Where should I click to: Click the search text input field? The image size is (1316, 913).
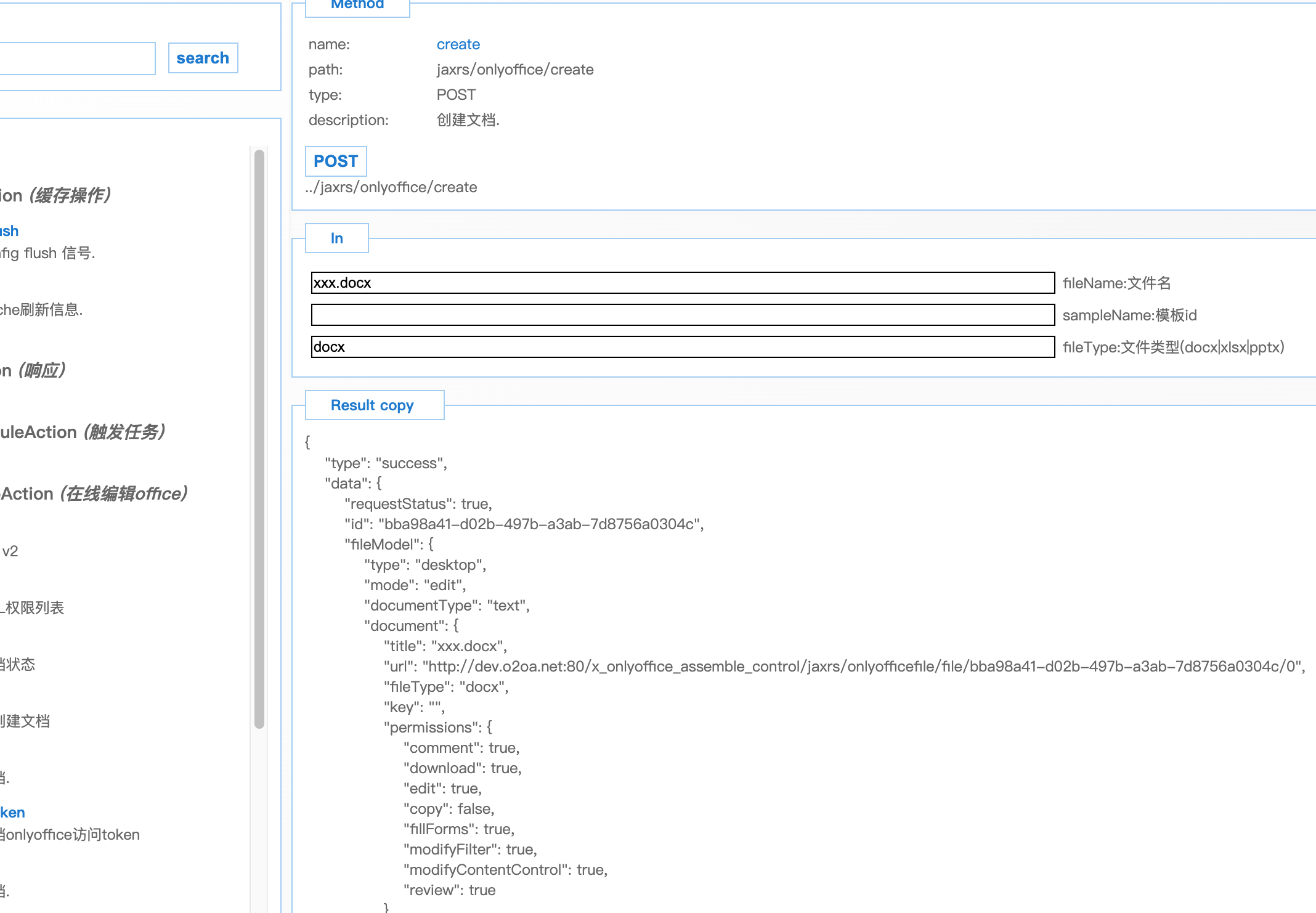(x=77, y=59)
